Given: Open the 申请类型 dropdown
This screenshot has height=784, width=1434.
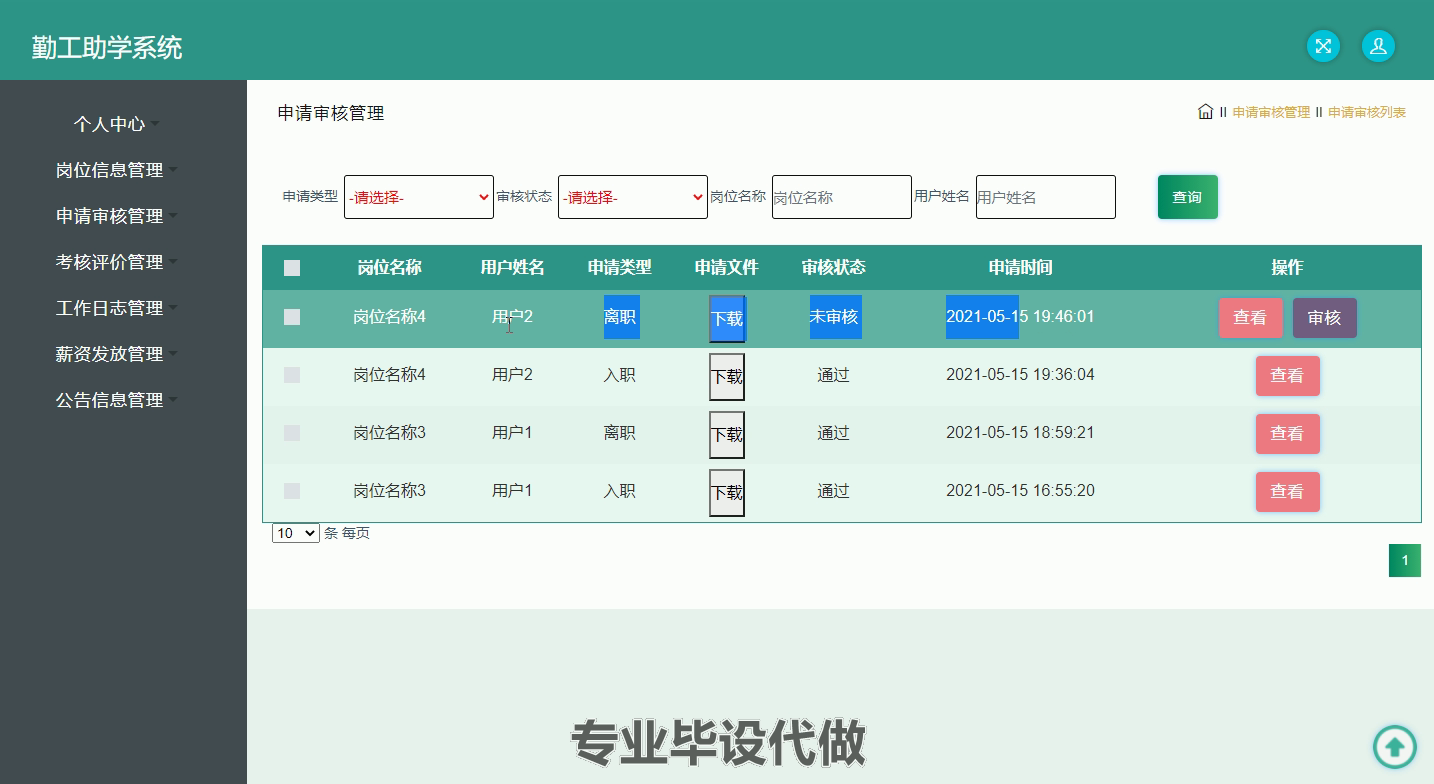Looking at the screenshot, I should tap(419, 197).
